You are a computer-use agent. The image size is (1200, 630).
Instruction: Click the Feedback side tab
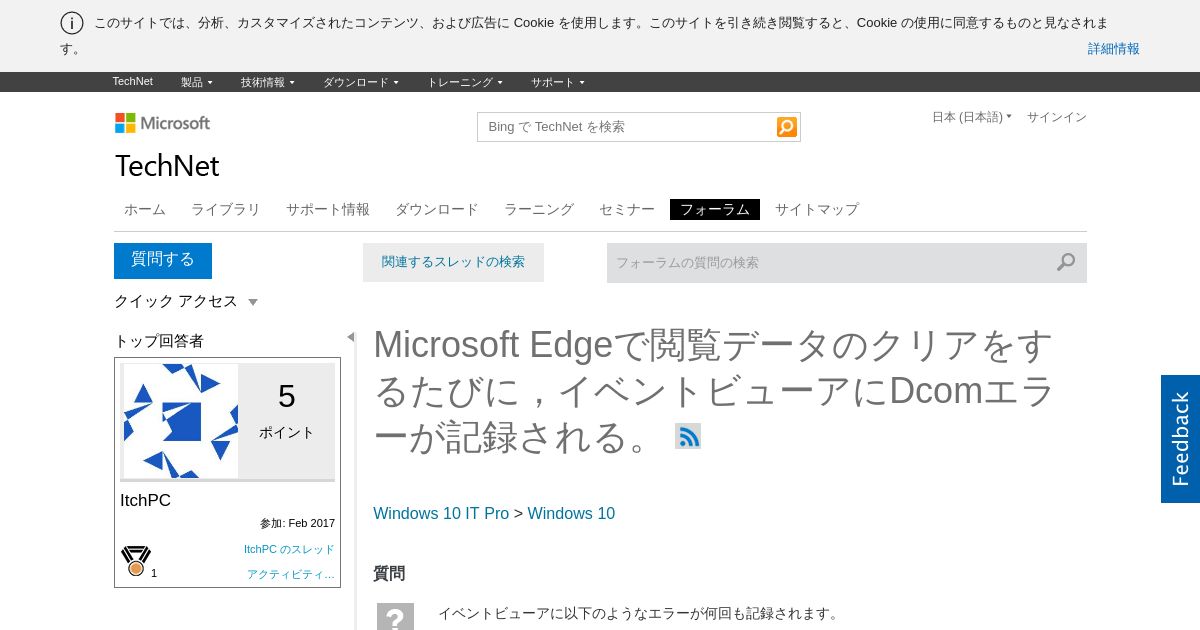click(x=1180, y=439)
